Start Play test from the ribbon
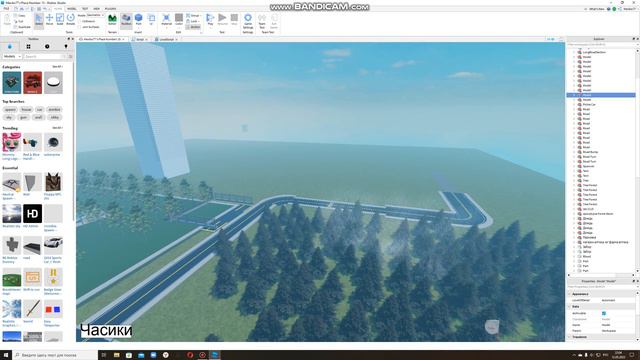 click(210, 20)
